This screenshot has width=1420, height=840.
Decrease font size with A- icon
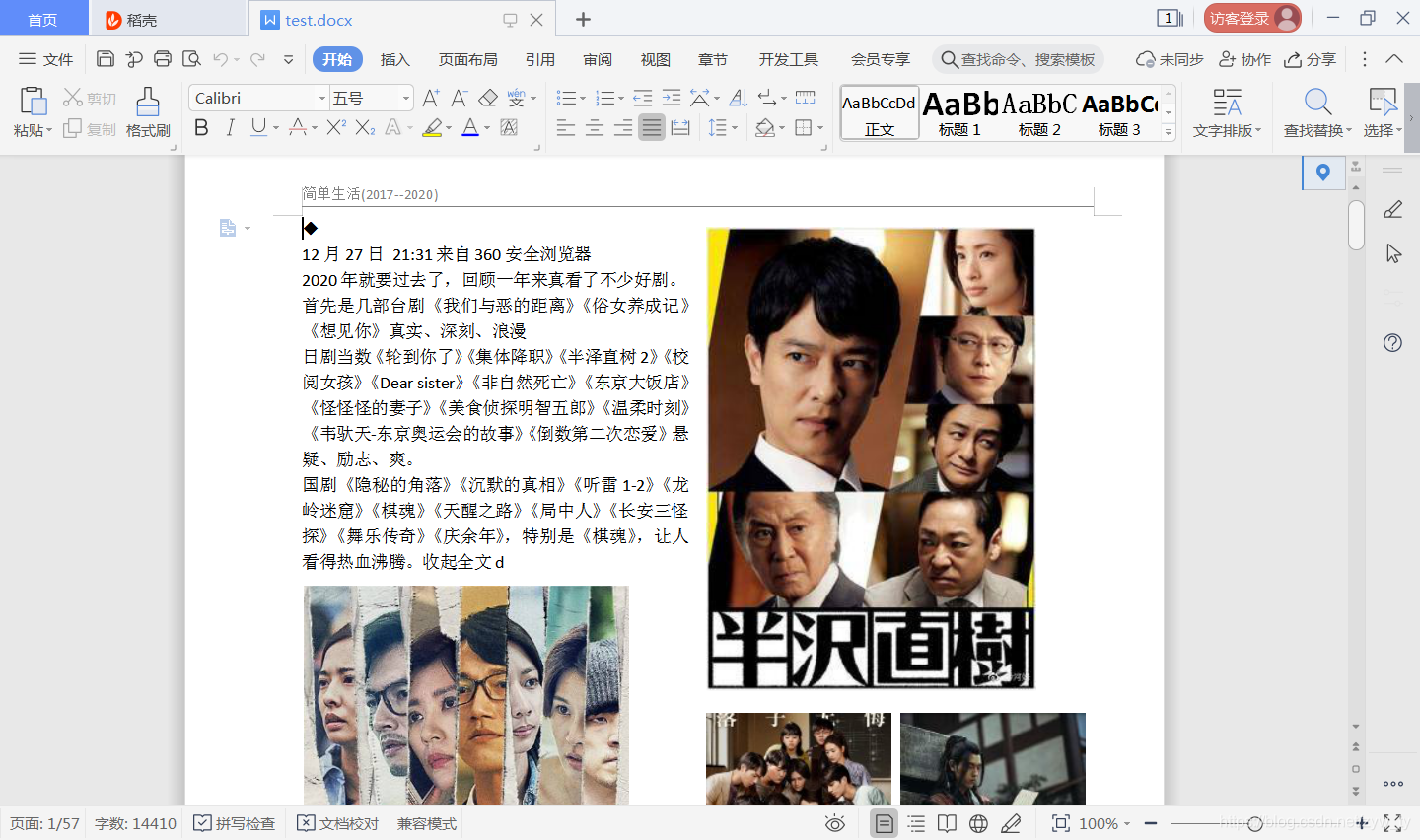pos(460,98)
